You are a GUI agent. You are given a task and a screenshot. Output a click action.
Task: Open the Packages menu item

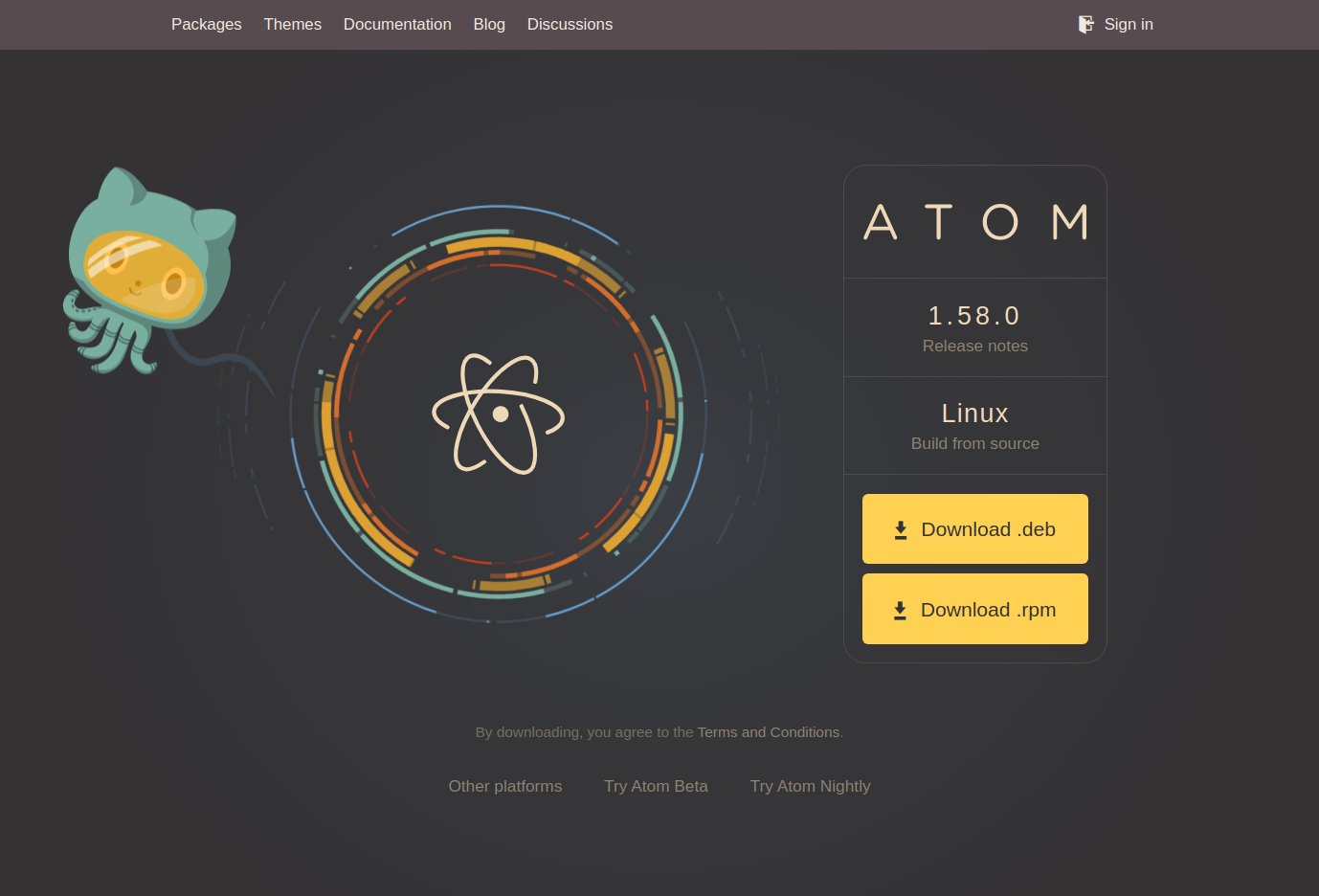pos(206,24)
